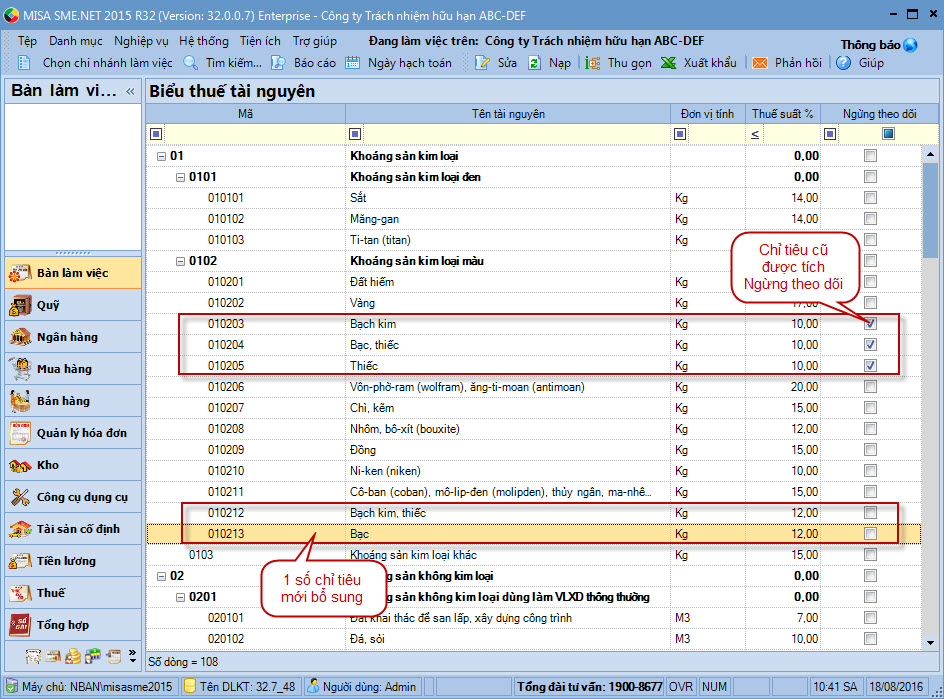Open the Thuế module icon
Image resolution: width=944 pixels, height=699 pixels.
(20, 593)
